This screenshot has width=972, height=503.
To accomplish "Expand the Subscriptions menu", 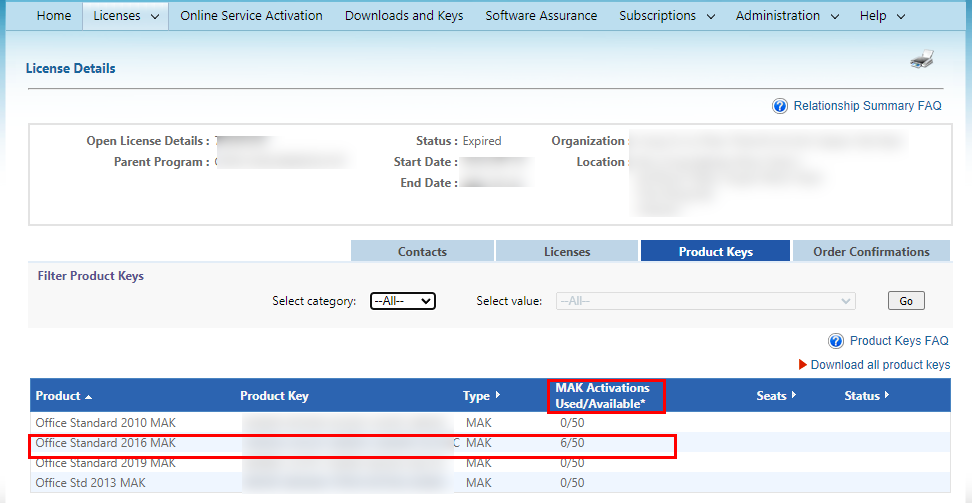I will point(667,16).
